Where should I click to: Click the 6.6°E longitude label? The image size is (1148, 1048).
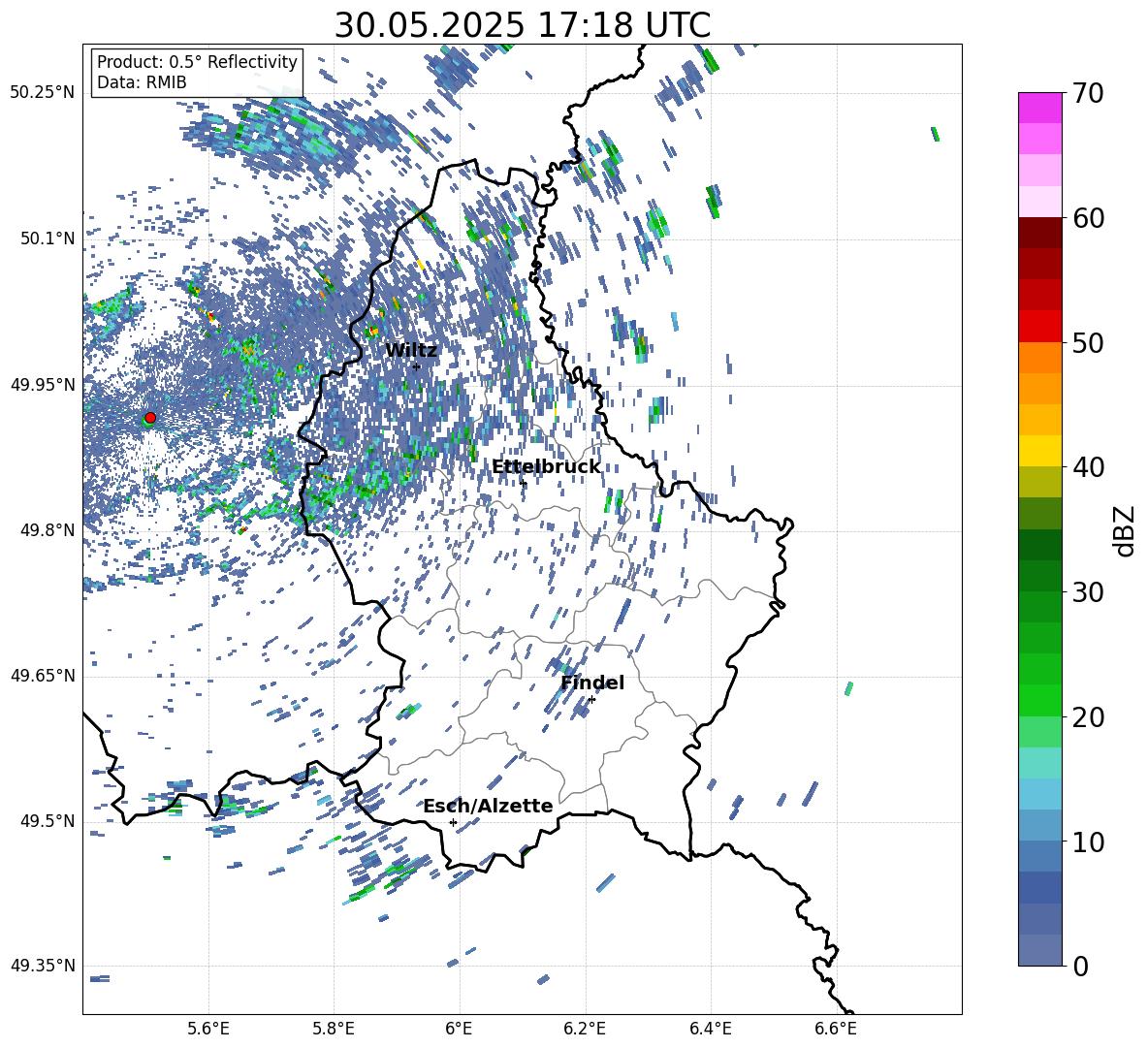836,1029
